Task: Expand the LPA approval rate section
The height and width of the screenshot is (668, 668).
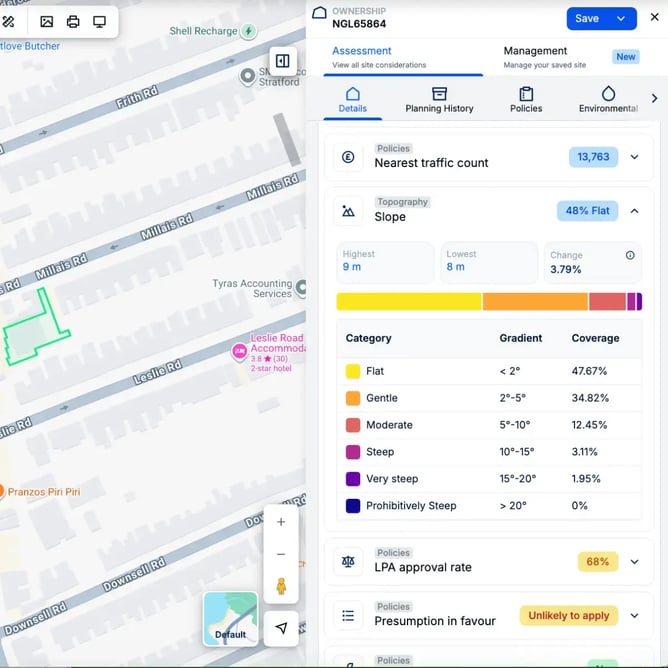Action: tap(634, 562)
